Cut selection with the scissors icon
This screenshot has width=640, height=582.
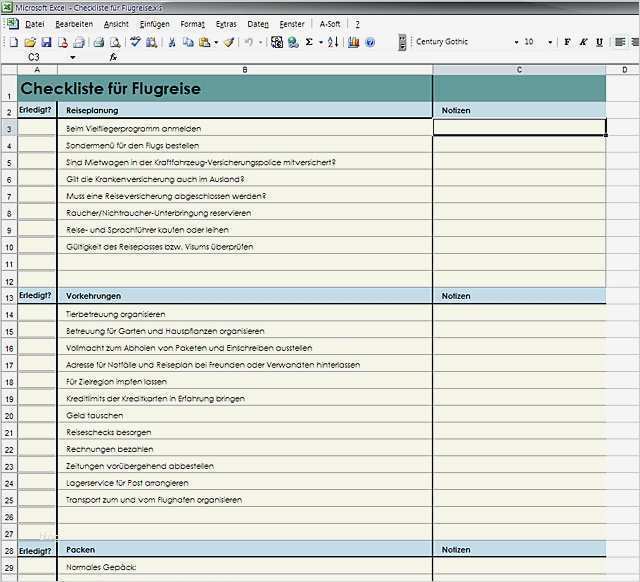click(x=172, y=42)
